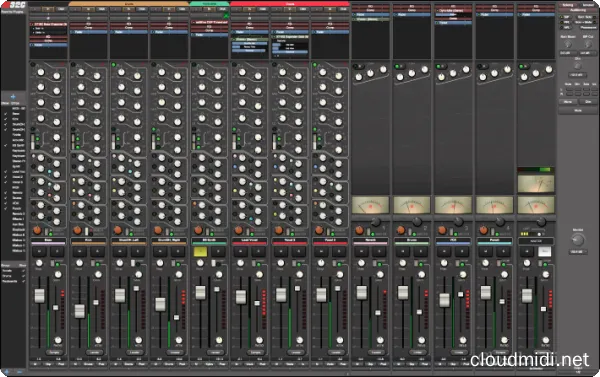Screen dimensions: 600x377
Task: Open Lead Vocal strip Compress mode selector
Action: click(255, 352)
